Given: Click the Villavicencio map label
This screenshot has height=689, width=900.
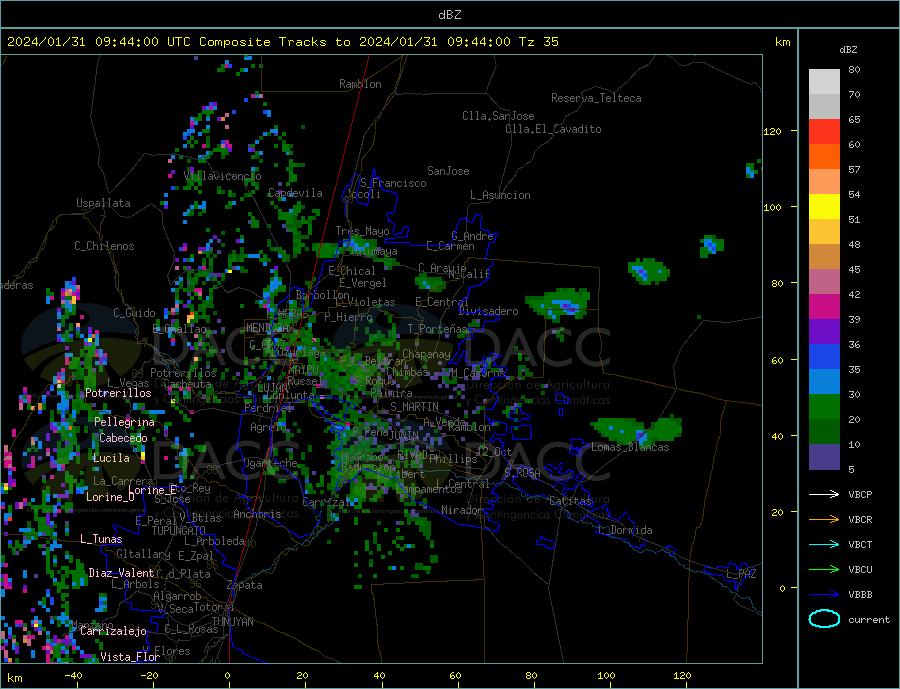Looking at the screenshot, I should [223, 176].
